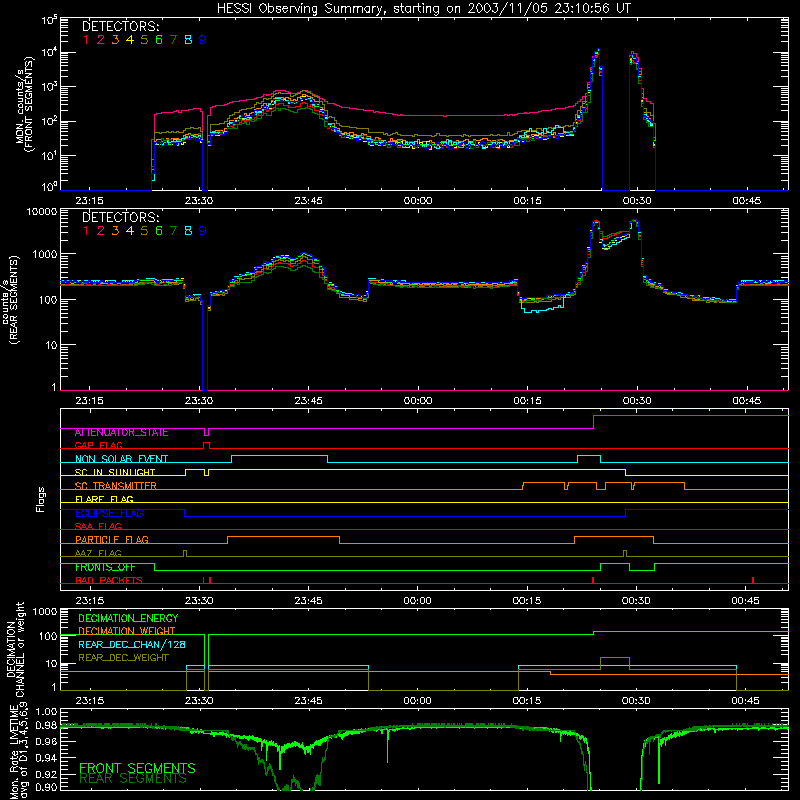800x800 pixels.
Task: Click the ECLIPSE_FLAG label
Action: pyautogui.click(x=109, y=513)
